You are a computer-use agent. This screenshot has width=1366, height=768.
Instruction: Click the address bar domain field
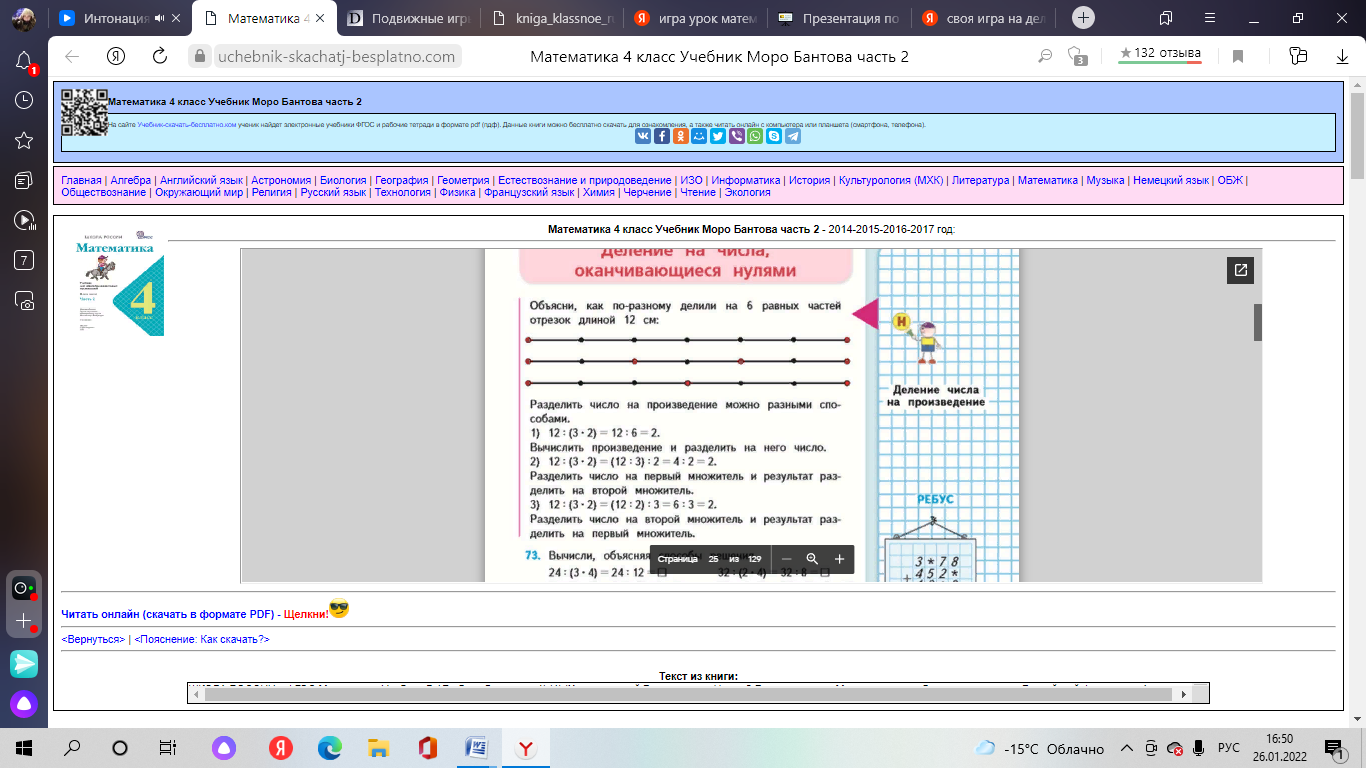tap(335, 56)
